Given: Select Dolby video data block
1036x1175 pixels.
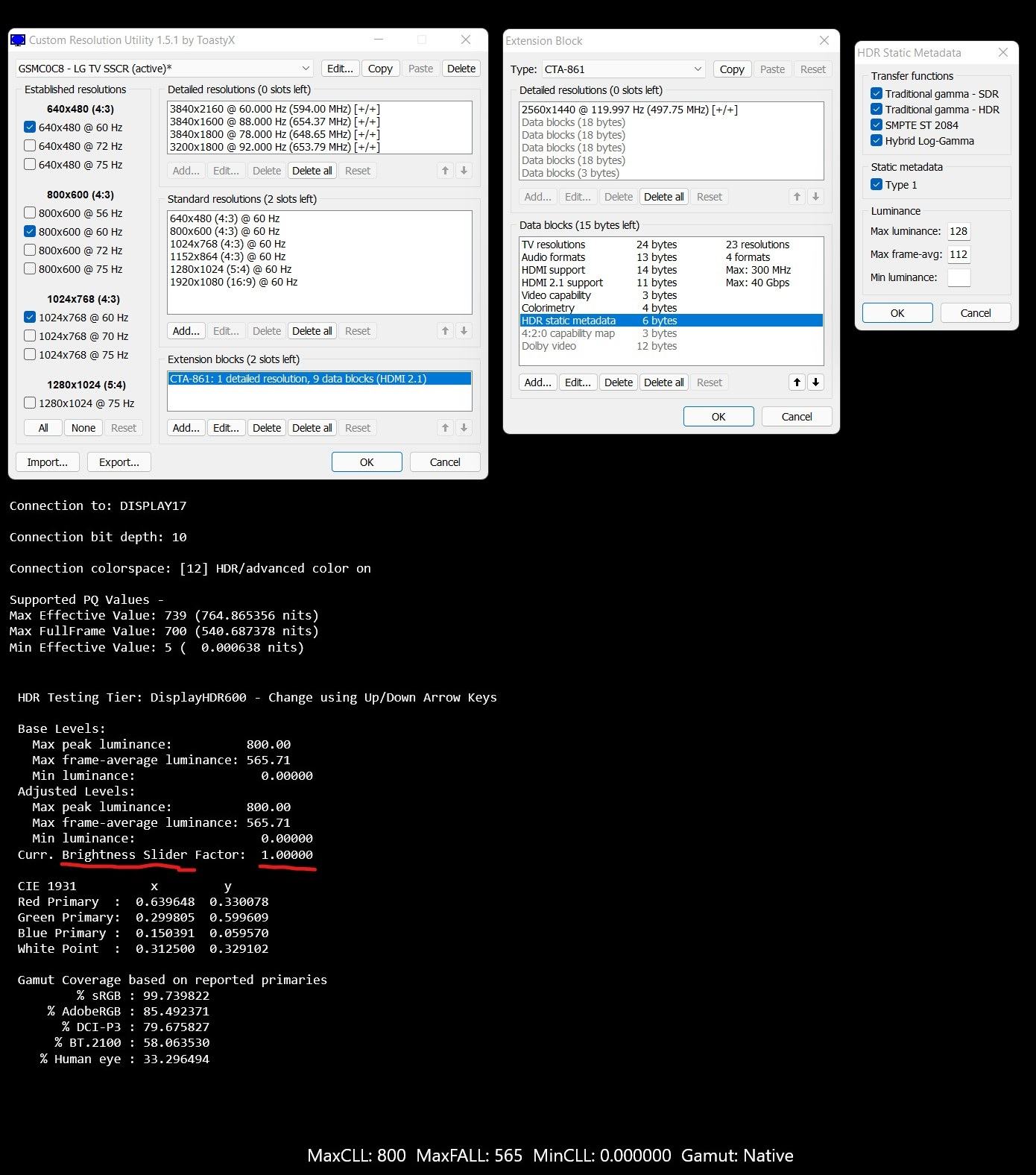Looking at the screenshot, I should pyautogui.click(x=672, y=346).
